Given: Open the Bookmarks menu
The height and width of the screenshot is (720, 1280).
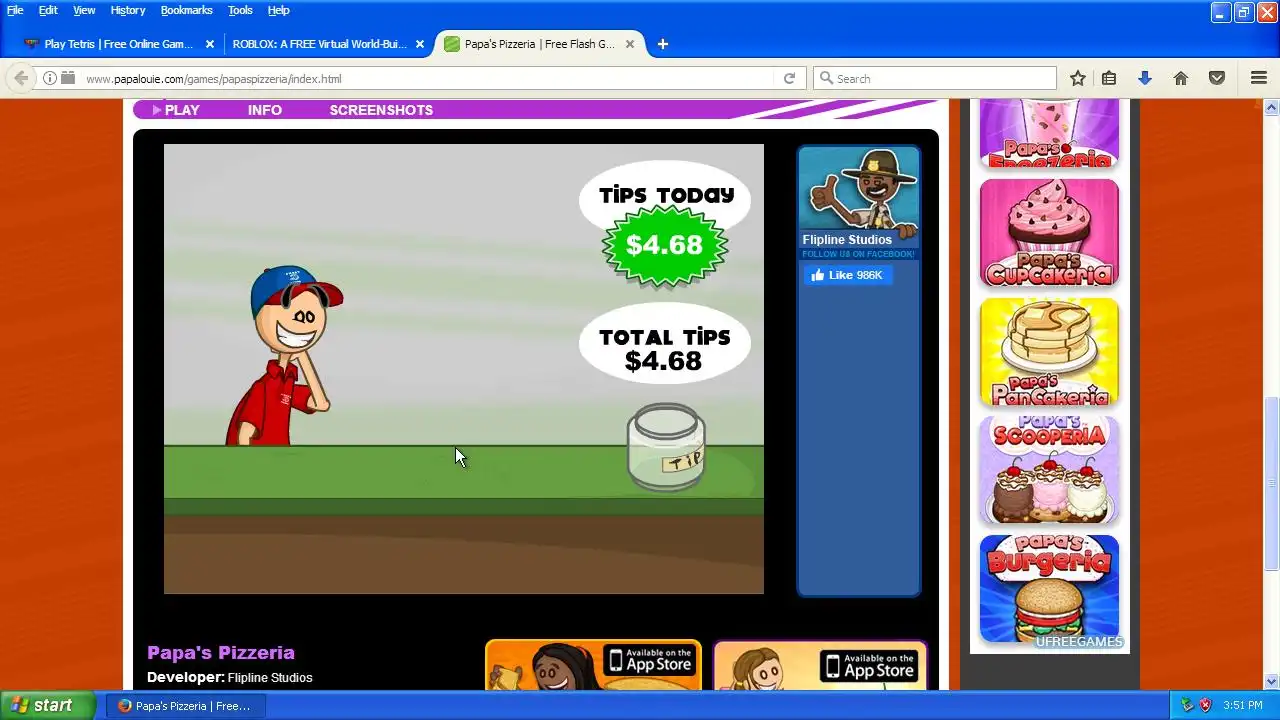Looking at the screenshot, I should coord(186,10).
